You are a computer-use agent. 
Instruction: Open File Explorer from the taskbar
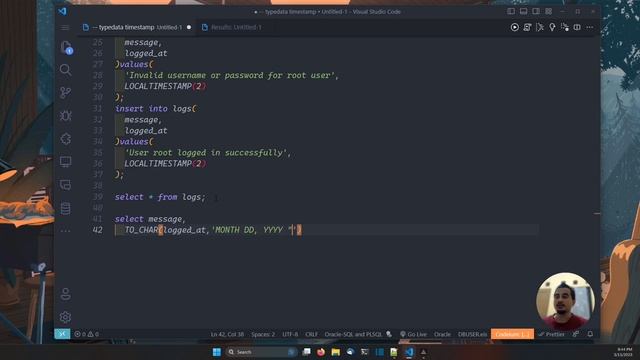pos(336,352)
